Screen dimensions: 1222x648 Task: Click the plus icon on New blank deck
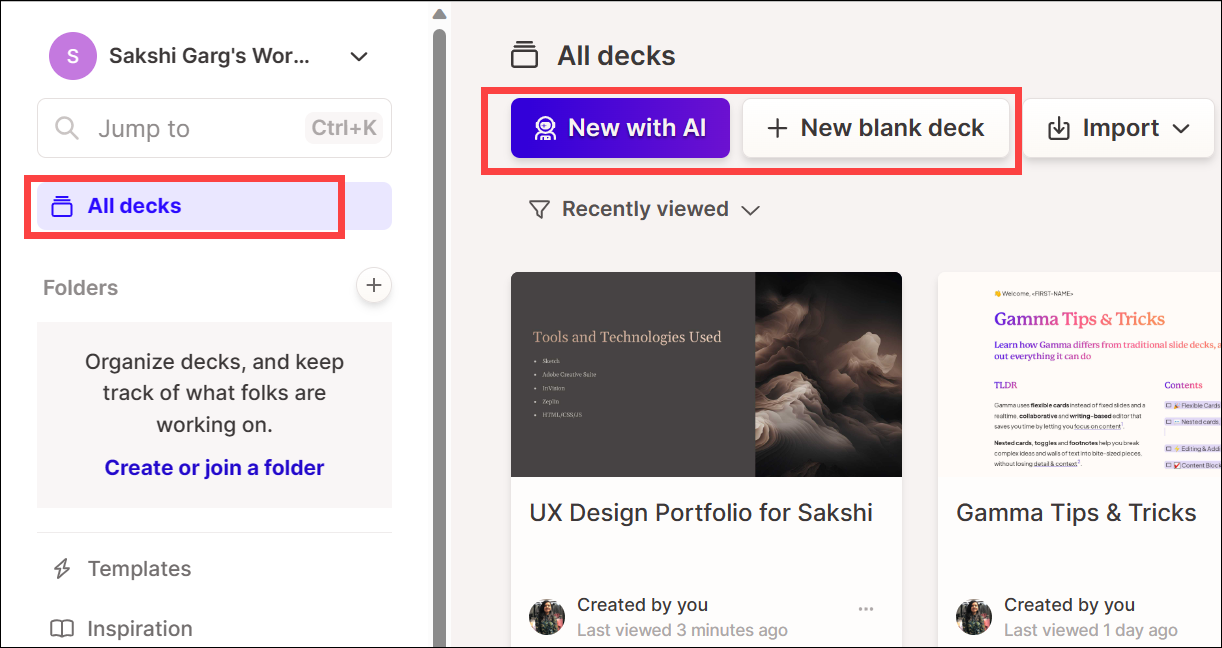point(777,128)
